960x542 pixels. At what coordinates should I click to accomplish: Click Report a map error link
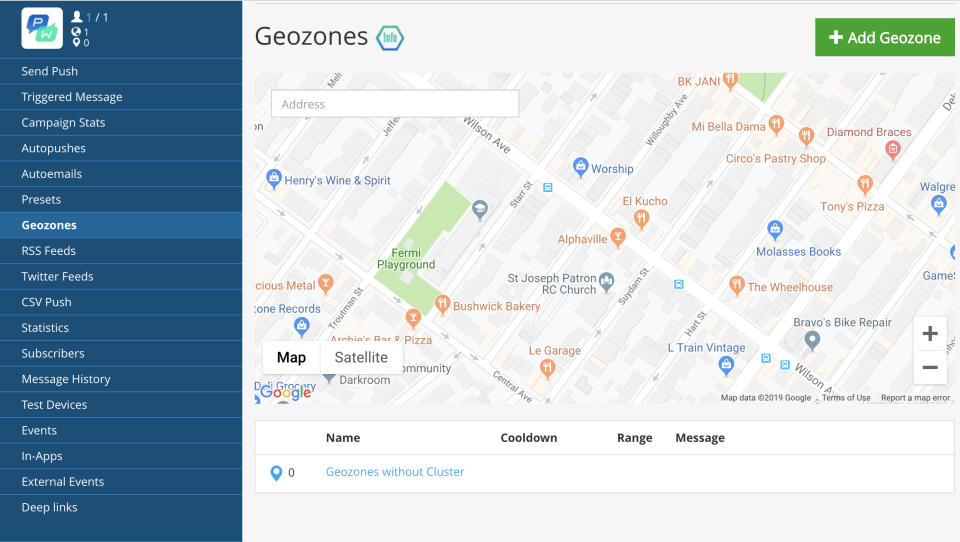(x=915, y=397)
